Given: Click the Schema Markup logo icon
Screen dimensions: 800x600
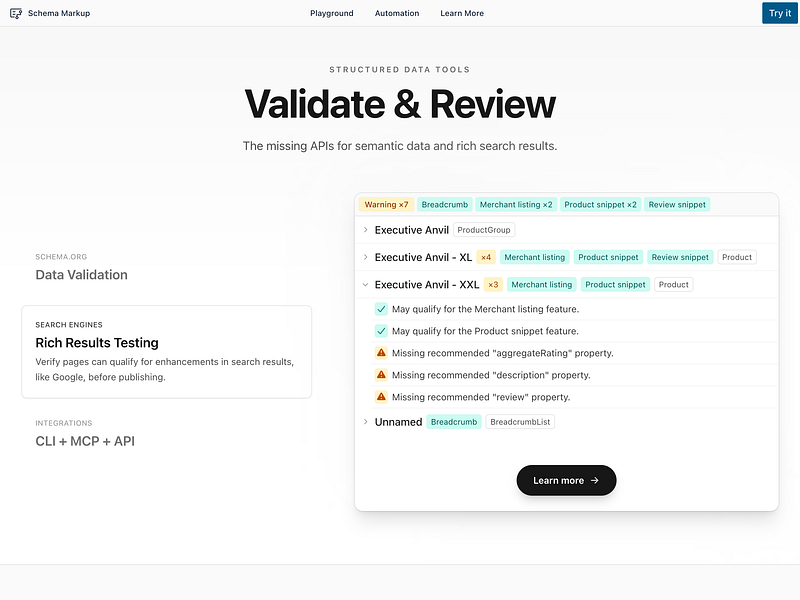Looking at the screenshot, I should pyautogui.click(x=16, y=13).
